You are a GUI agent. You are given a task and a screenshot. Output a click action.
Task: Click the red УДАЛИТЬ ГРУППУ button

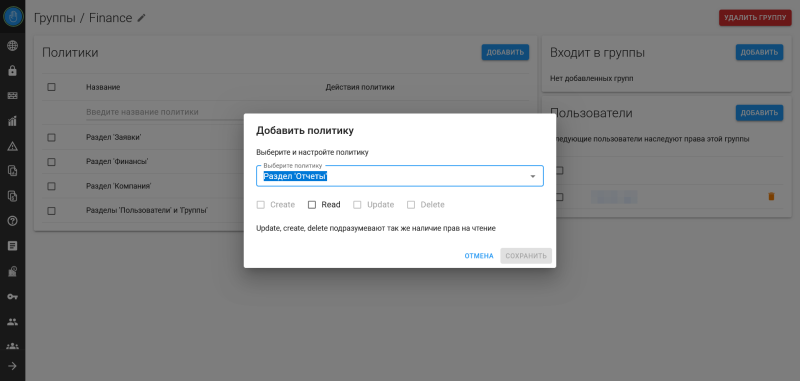(x=755, y=18)
